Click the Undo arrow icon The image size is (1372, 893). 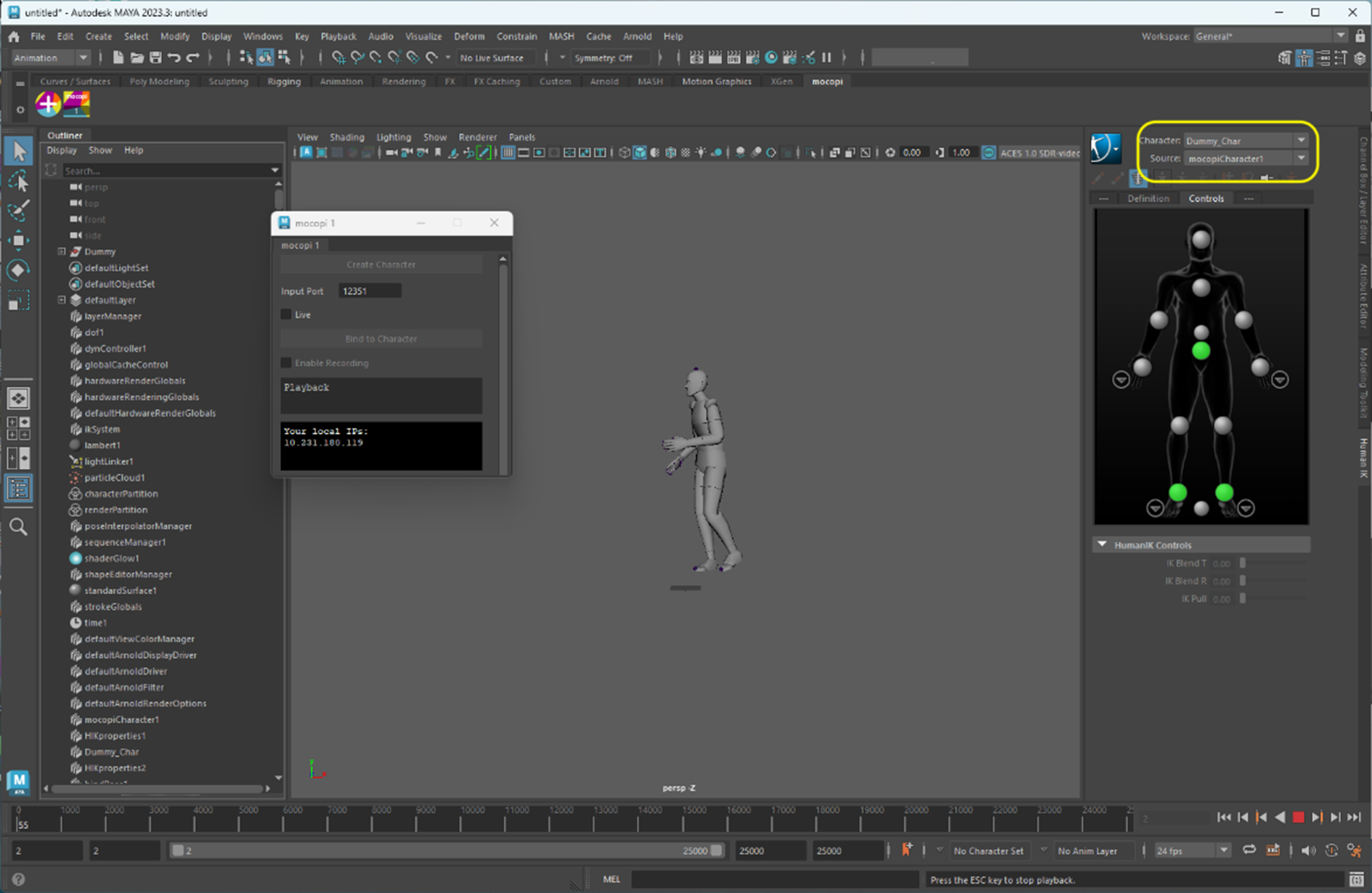coord(174,57)
